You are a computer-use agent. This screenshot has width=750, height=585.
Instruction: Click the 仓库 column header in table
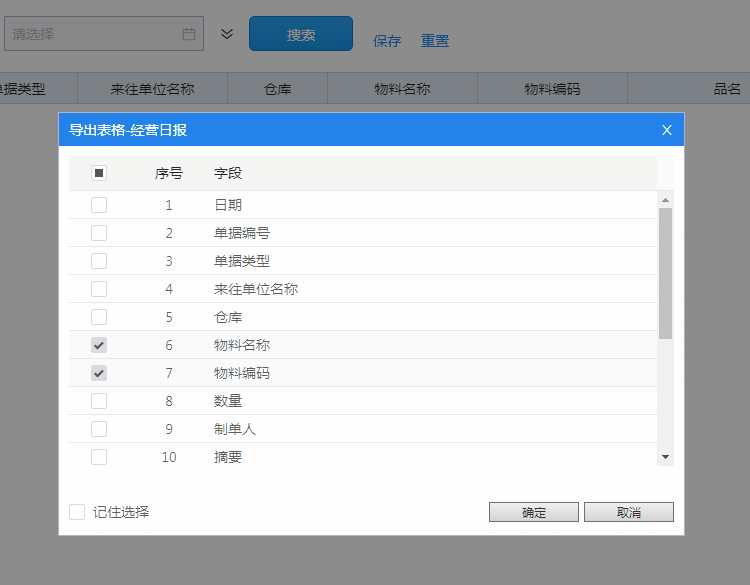click(x=277, y=88)
